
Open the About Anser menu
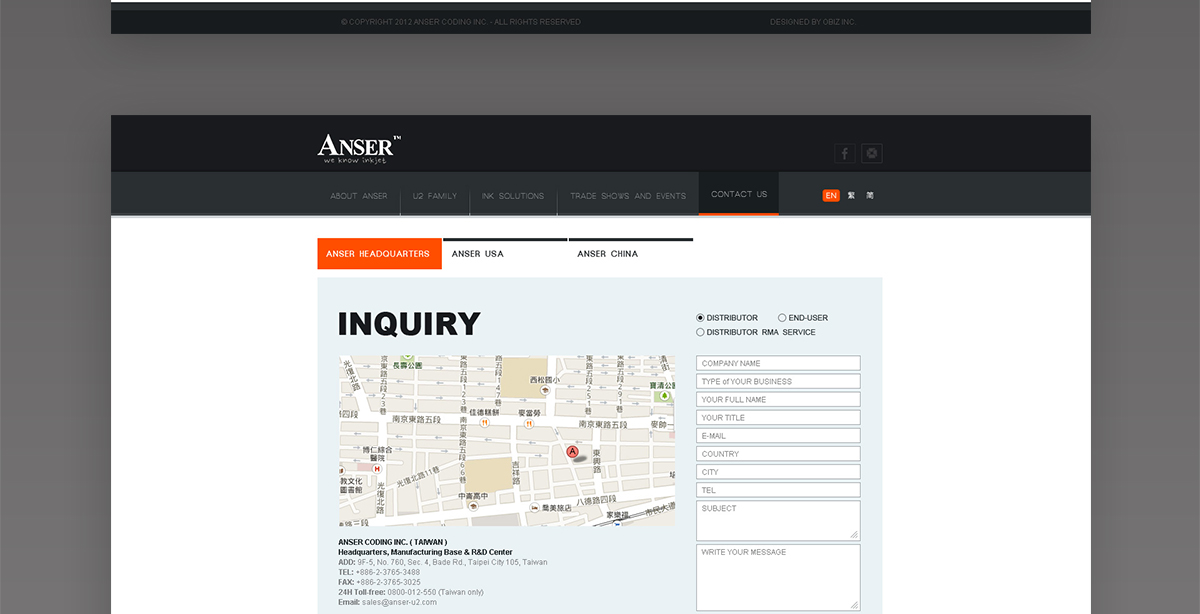coord(359,196)
